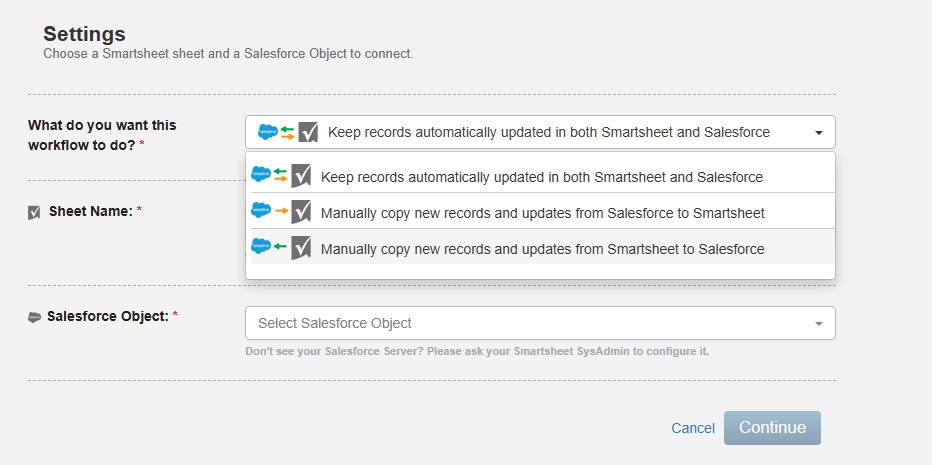Click Smartsheet checkmark icon in second dropdown option

pyautogui.click(x=301, y=212)
